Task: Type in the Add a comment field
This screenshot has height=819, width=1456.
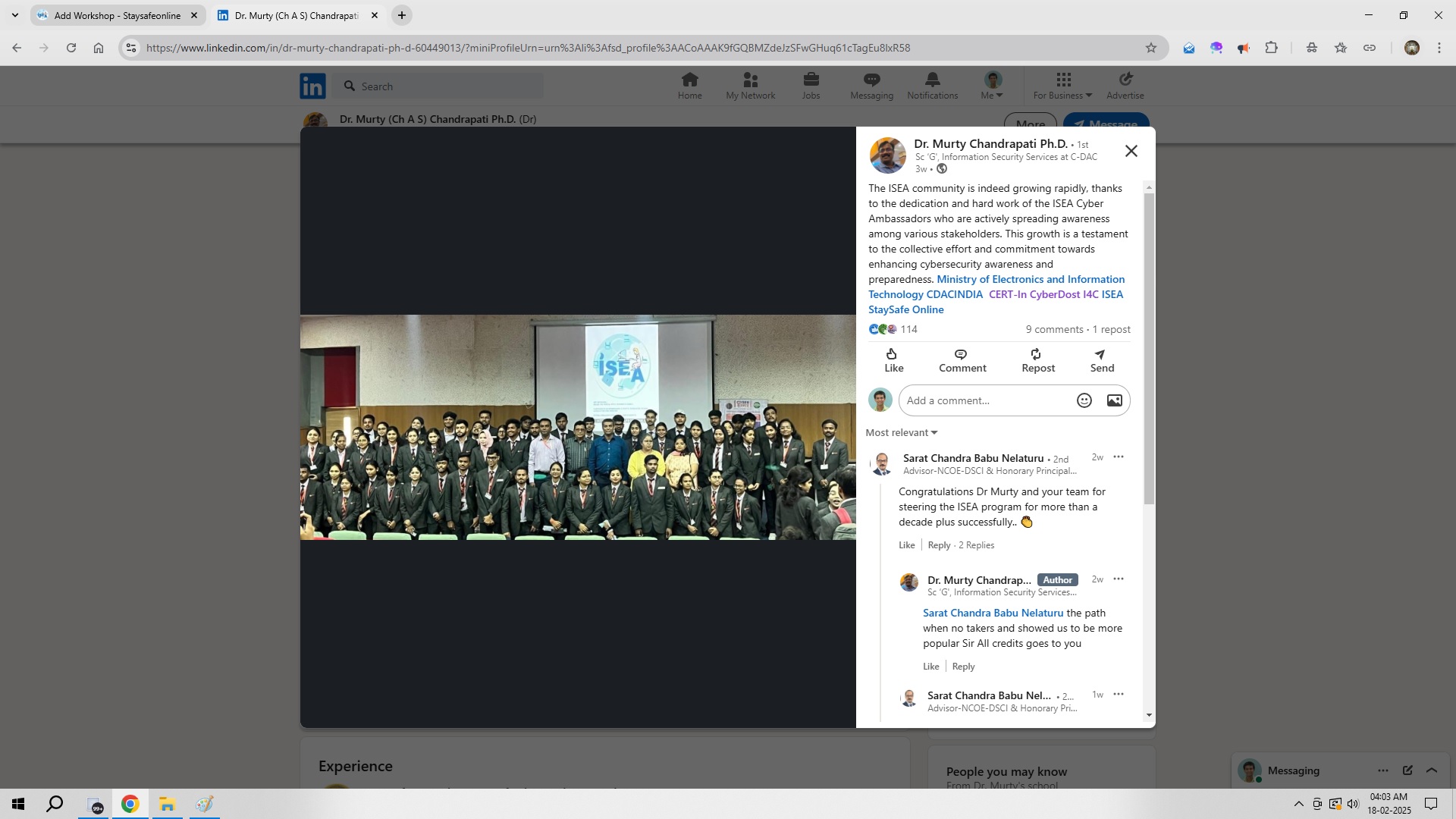Action: pyautogui.click(x=986, y=400)
